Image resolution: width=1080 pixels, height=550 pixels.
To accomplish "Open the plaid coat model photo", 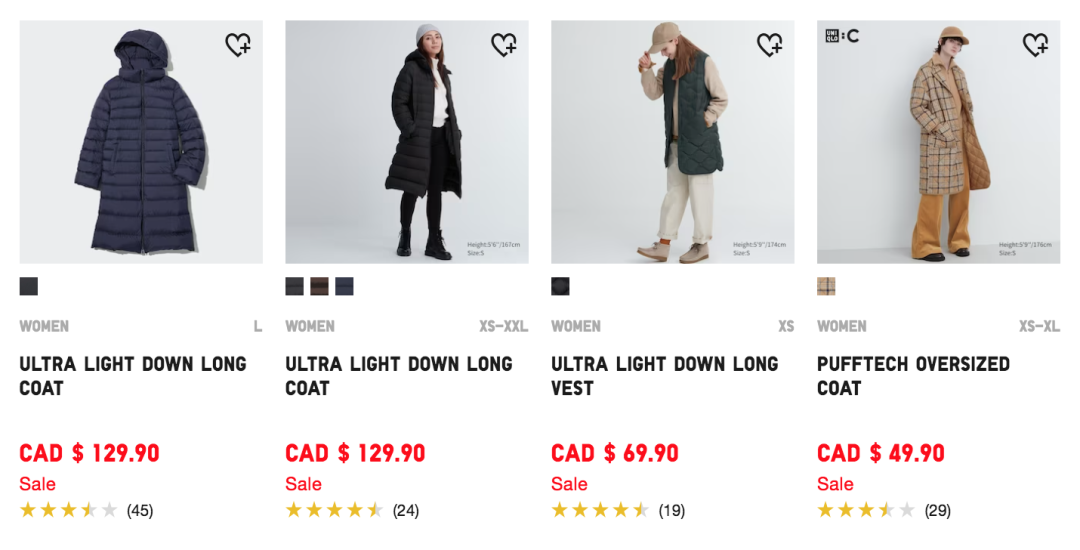I will (x=938, y=142).
